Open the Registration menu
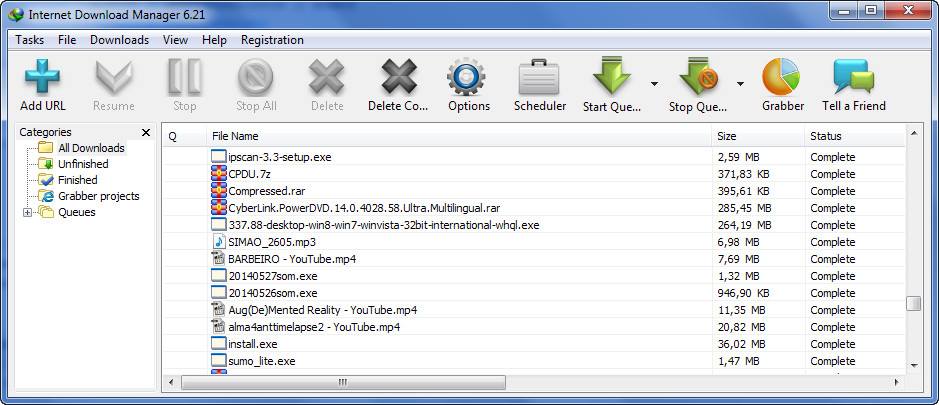The width and height of the screenshot is (939, 405). click(x=272, y=40)
